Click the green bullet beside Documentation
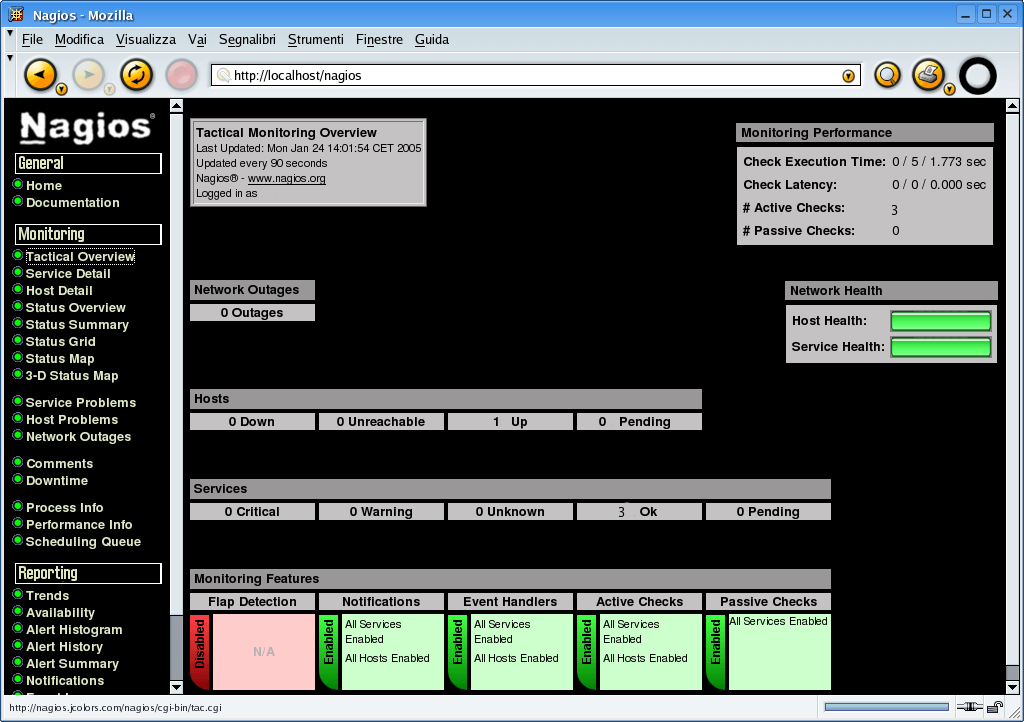This screenshot has width=1024, height=722. click(18, 202)
